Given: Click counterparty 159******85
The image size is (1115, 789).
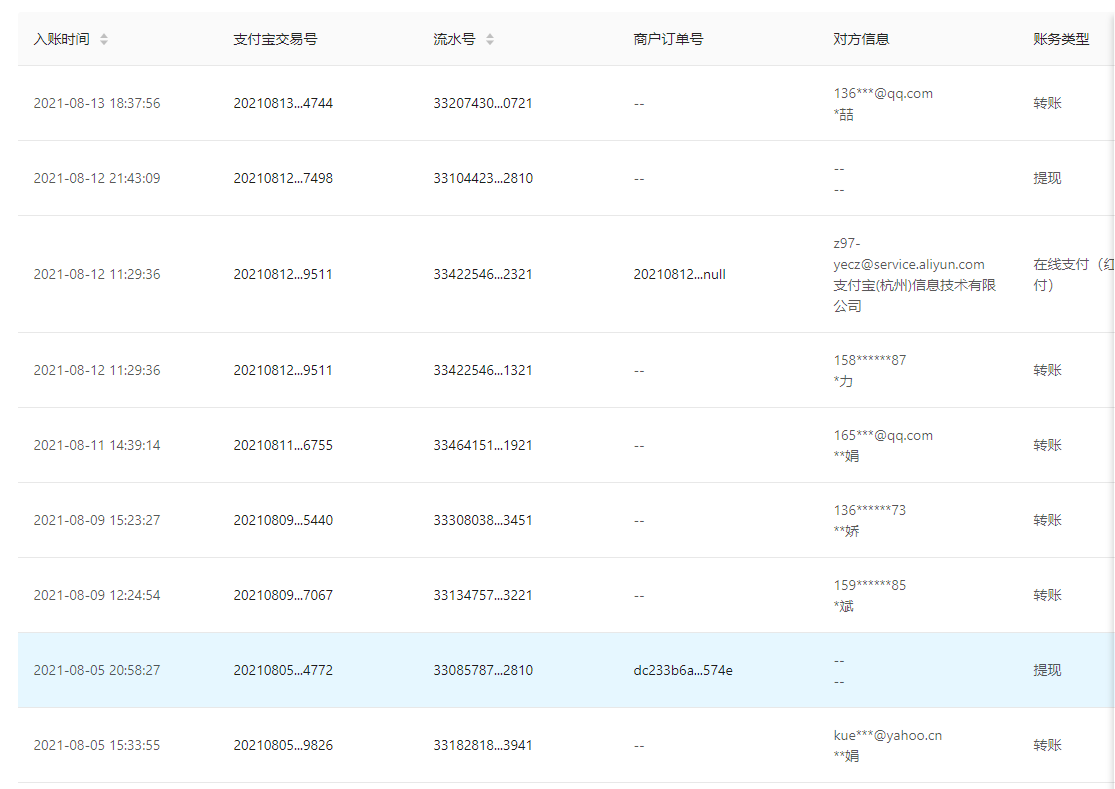Looking at the screenshot, I should [870, 585].
